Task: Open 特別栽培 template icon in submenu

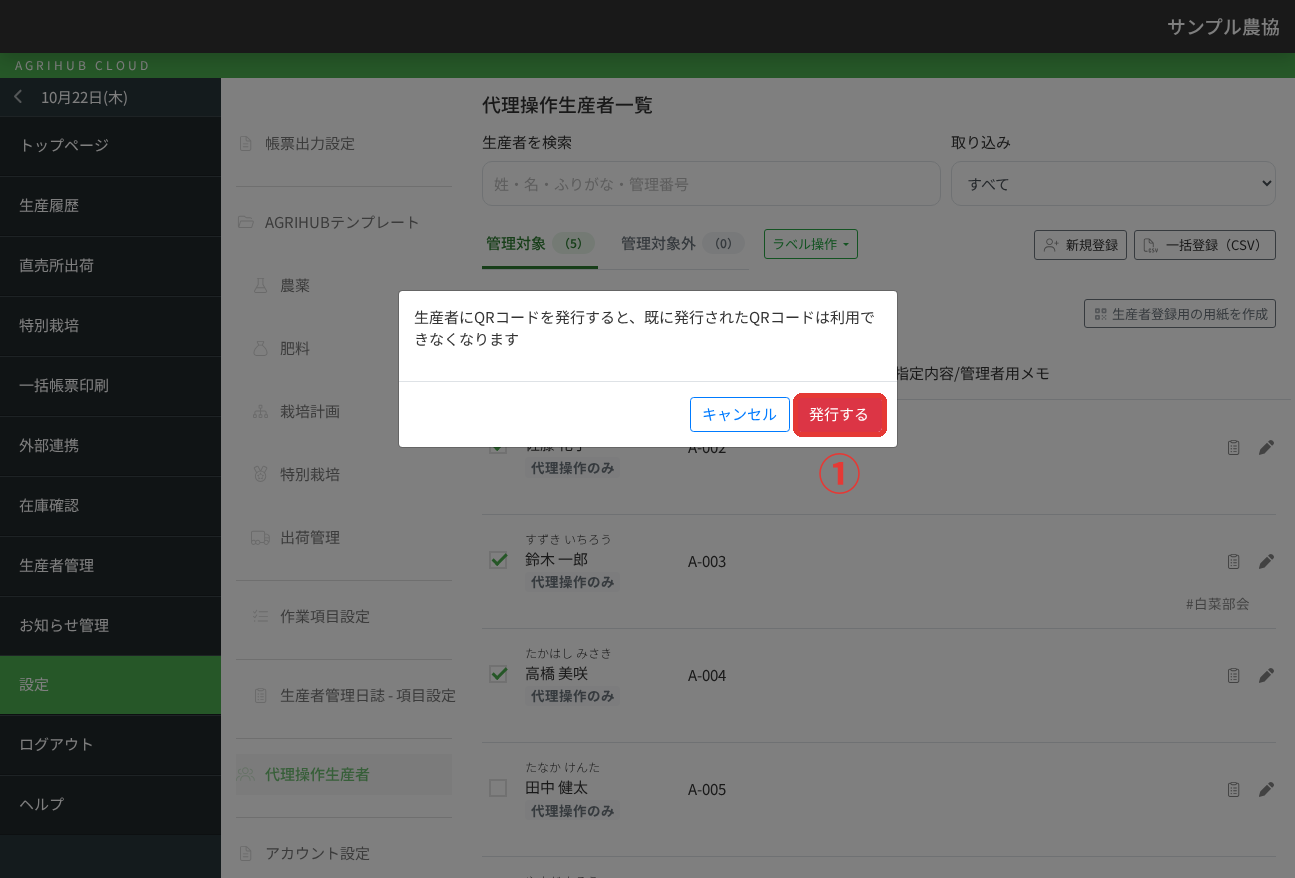Action: click(260, 475)
